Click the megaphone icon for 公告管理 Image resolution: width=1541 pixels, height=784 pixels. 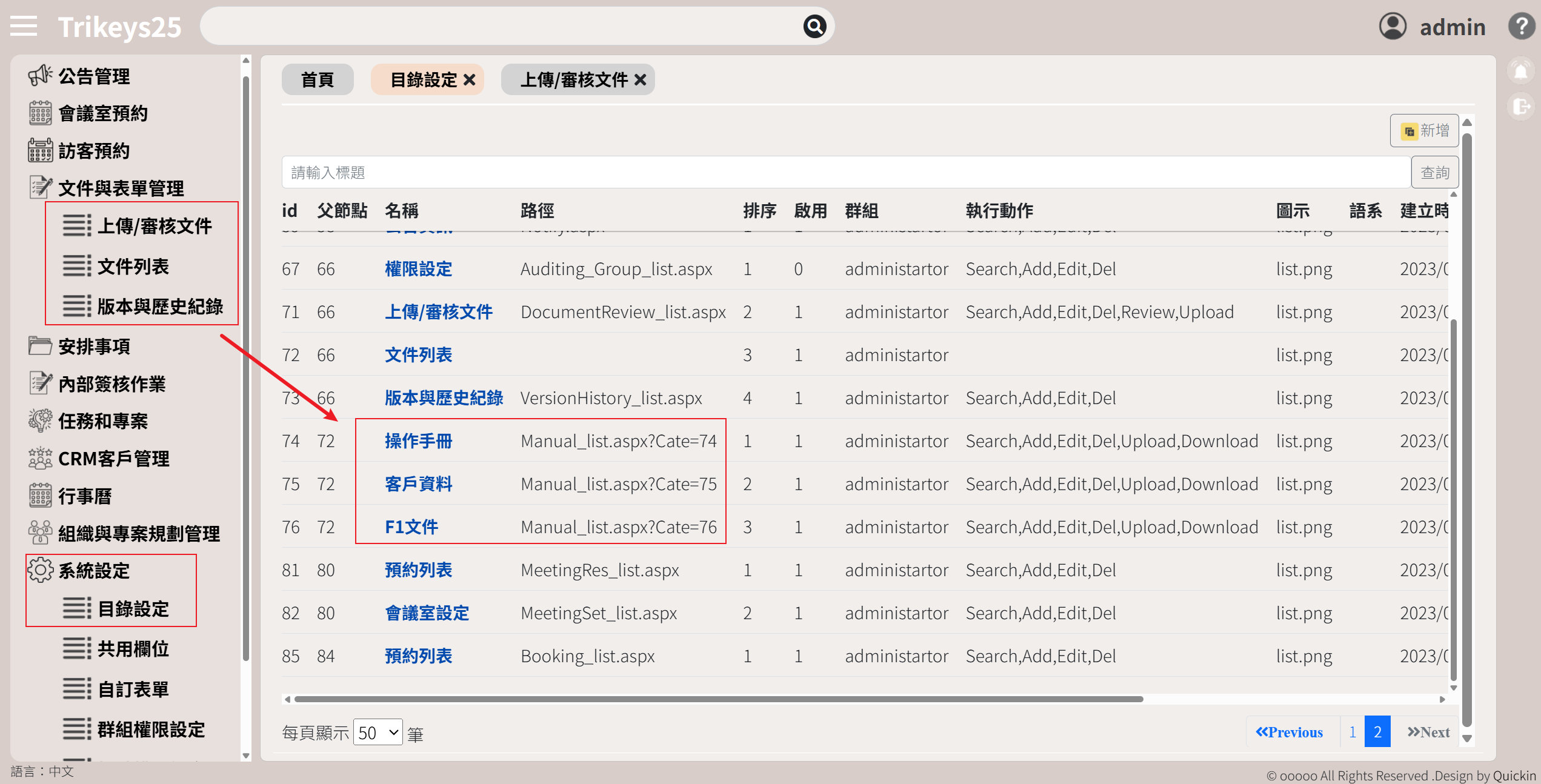(x=40, y=76)
